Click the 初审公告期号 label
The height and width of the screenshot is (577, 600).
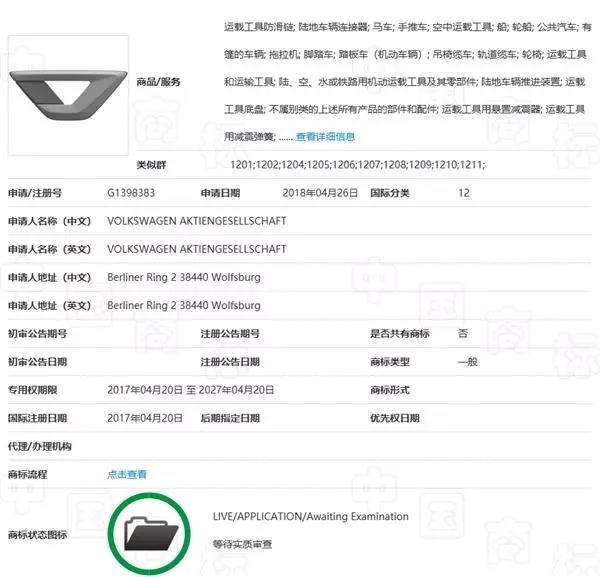coord(38,334)
